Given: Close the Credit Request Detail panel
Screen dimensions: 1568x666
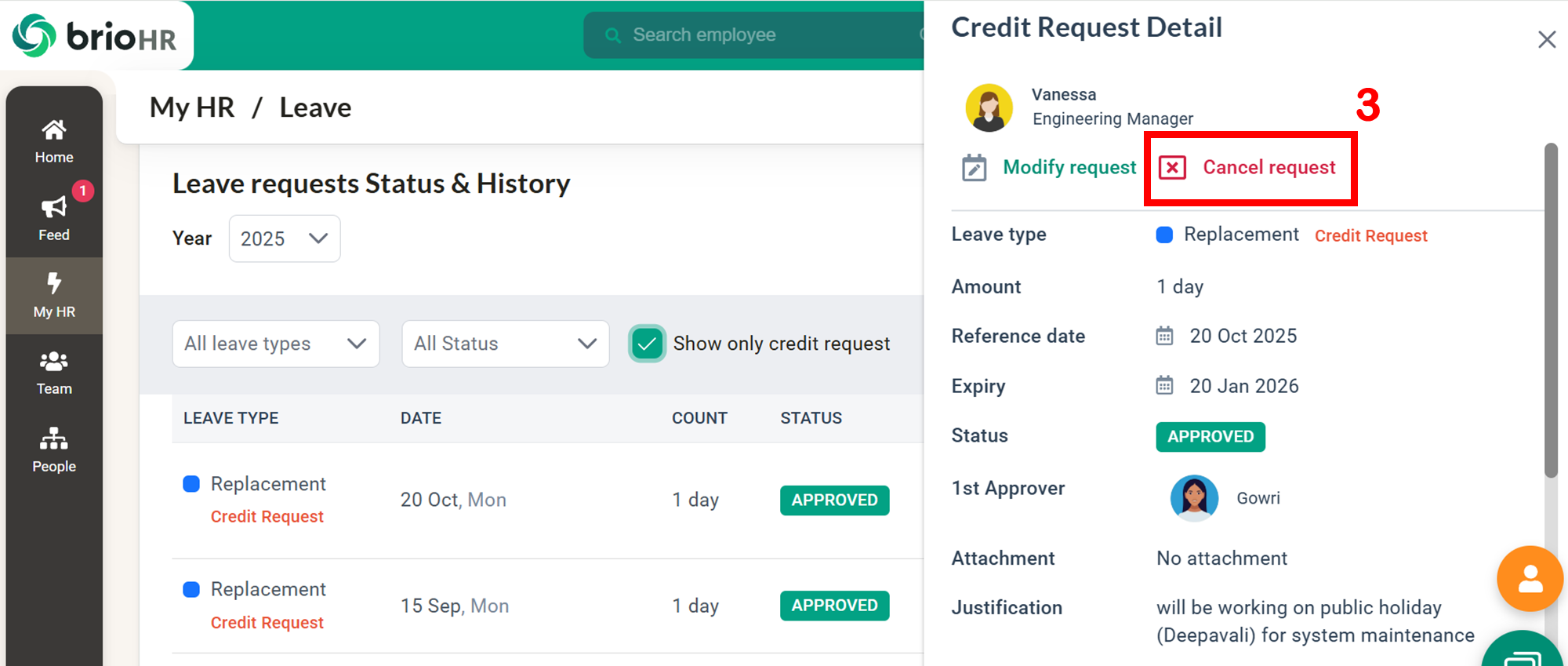Looking at the screenshot, I should click(1546, 39).
